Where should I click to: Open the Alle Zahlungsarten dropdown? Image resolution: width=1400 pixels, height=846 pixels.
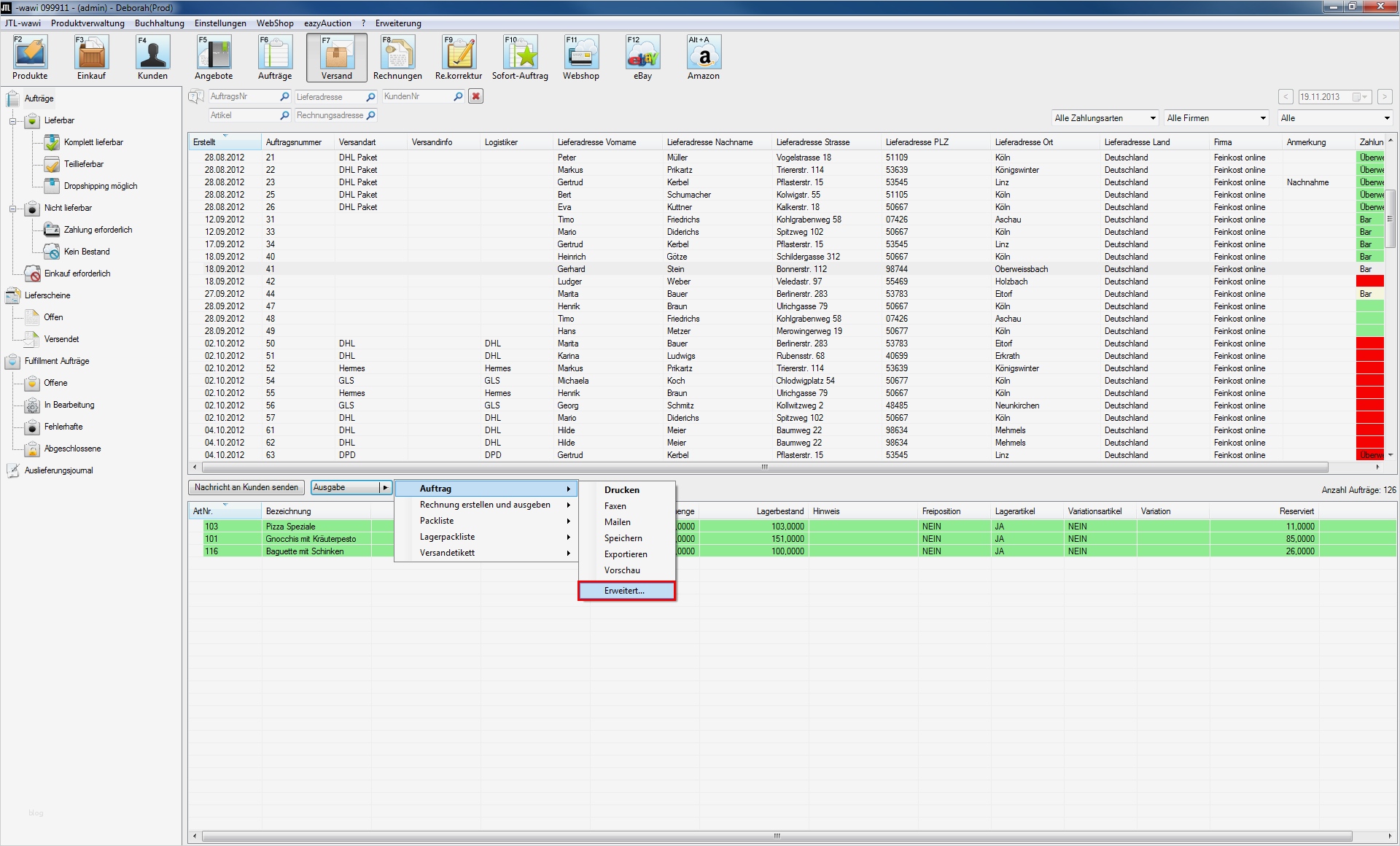tap(1105, 118)
